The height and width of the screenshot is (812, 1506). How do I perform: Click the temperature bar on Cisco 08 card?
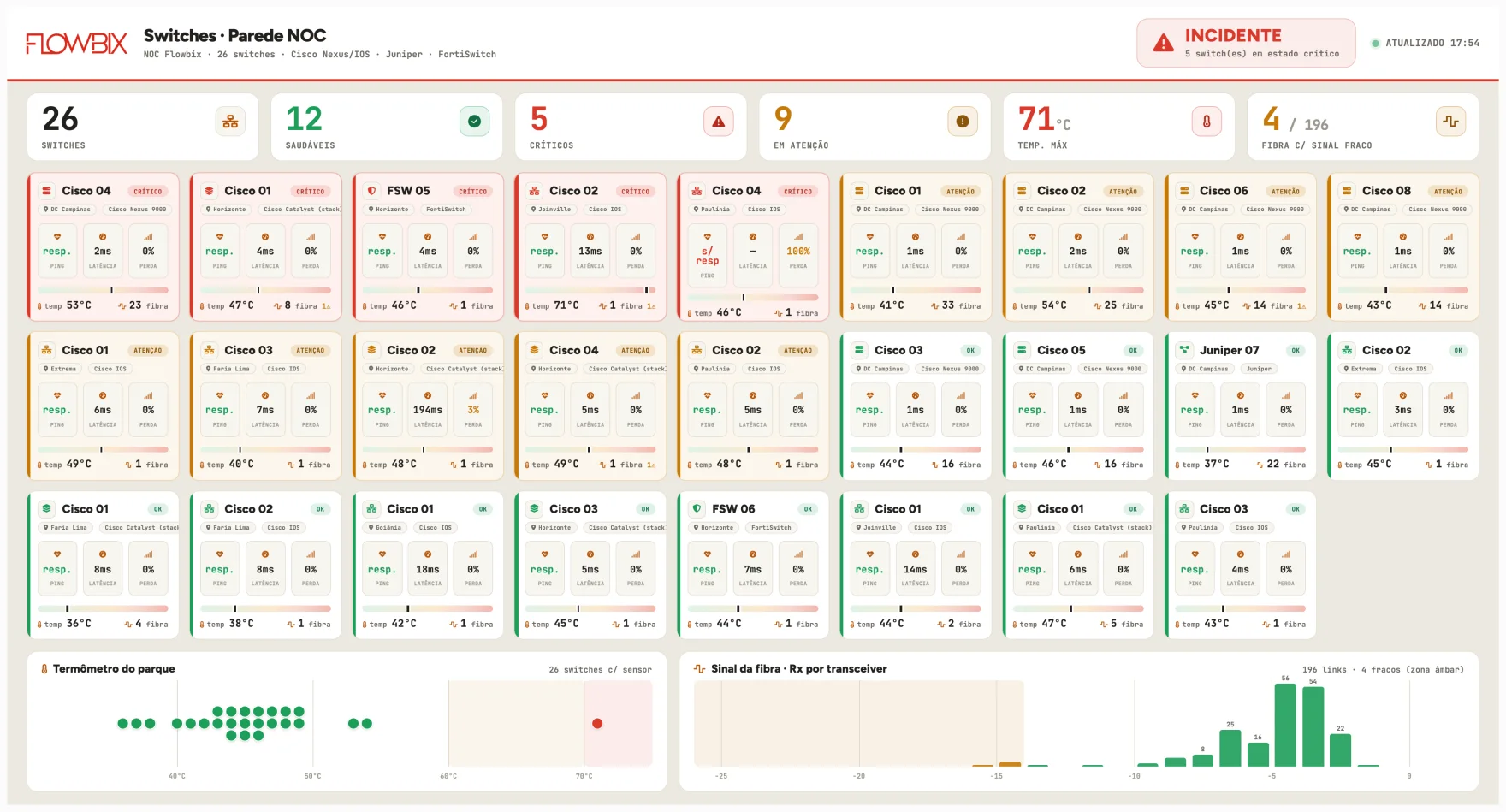[1403, 290]
